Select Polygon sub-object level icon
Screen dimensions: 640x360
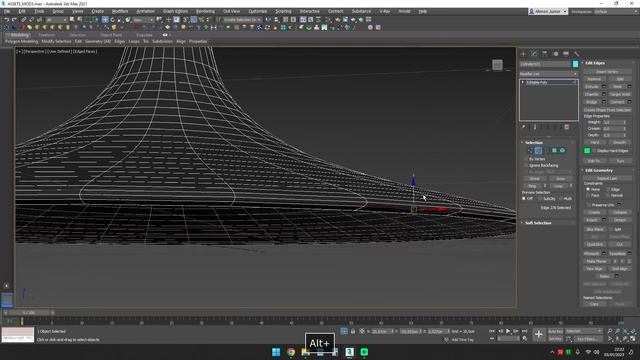[x=554, y=151]
